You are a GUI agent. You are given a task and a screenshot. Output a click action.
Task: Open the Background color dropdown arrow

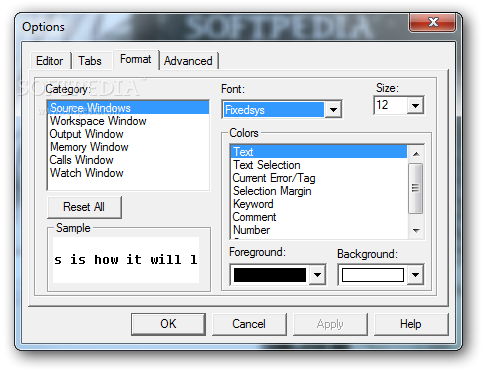415,275
